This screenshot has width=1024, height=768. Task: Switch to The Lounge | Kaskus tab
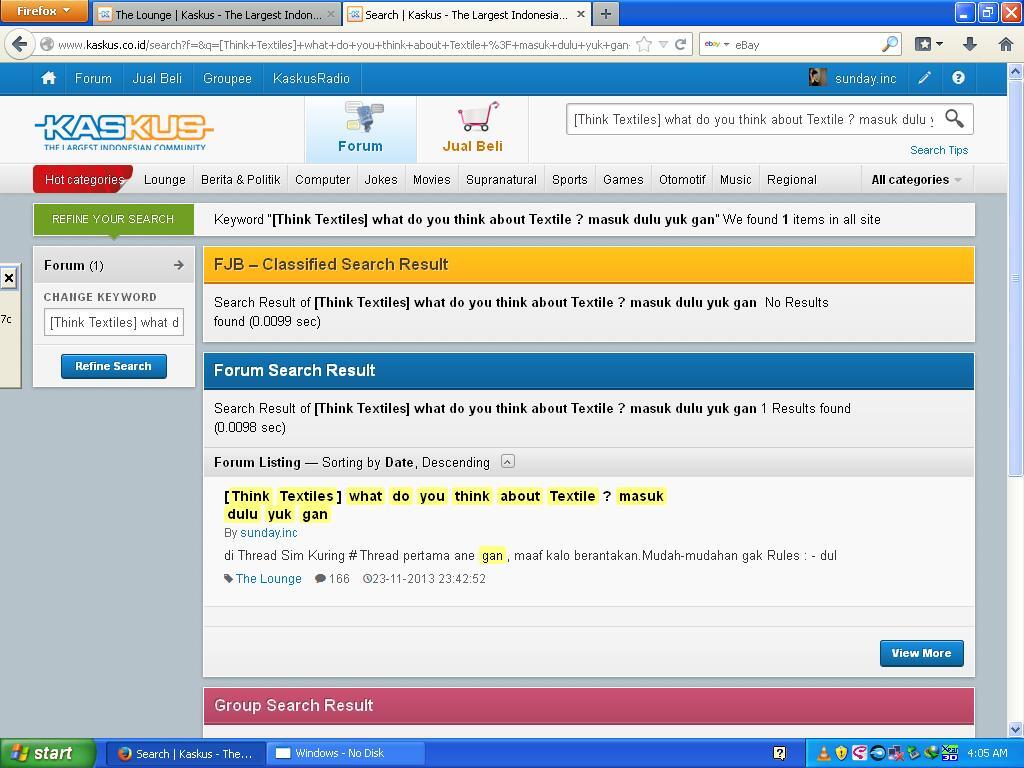click(x=217, y=14)
